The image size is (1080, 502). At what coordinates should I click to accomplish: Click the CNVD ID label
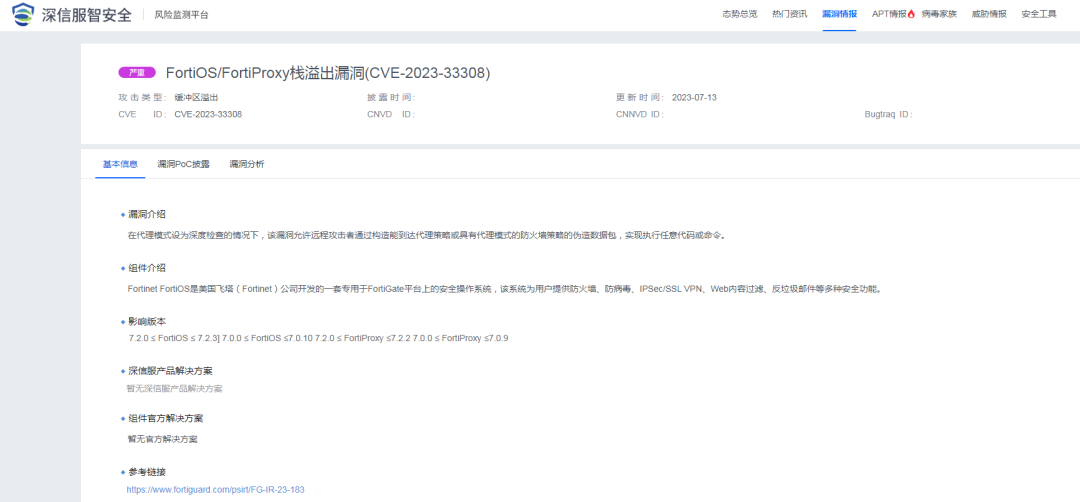391,114
